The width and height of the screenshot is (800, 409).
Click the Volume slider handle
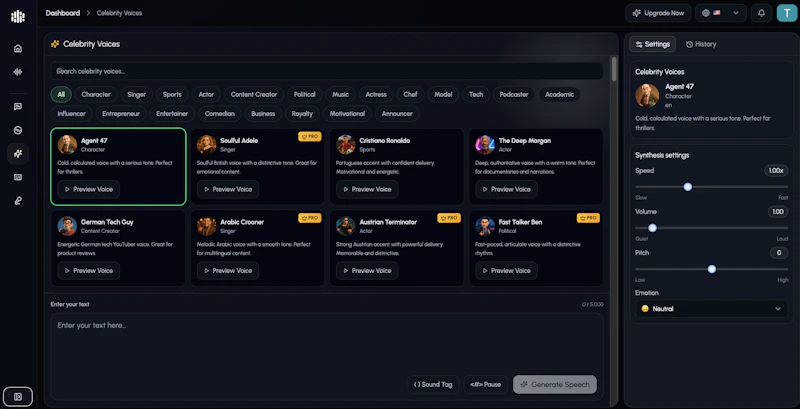652,228
